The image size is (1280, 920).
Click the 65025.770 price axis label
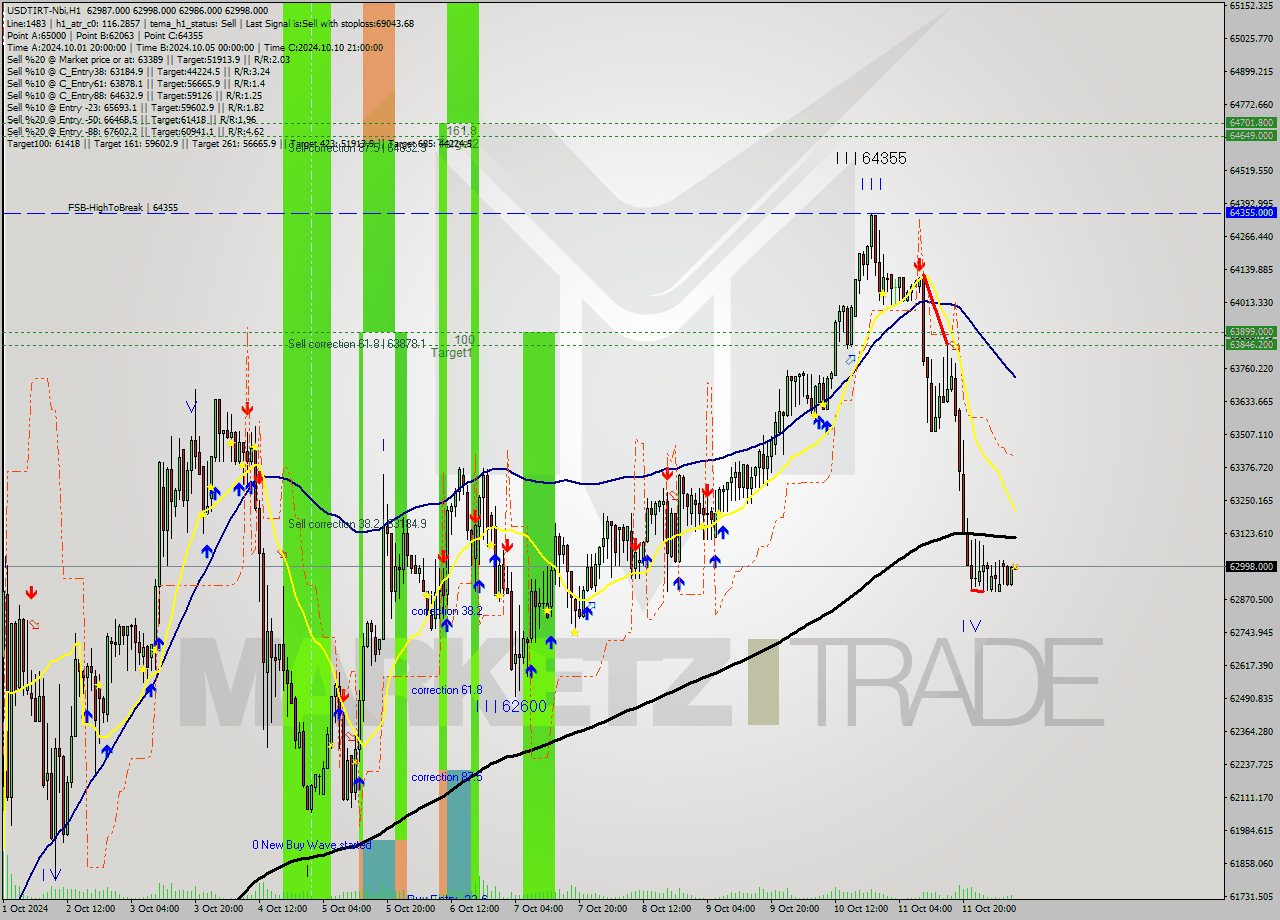1251,38
